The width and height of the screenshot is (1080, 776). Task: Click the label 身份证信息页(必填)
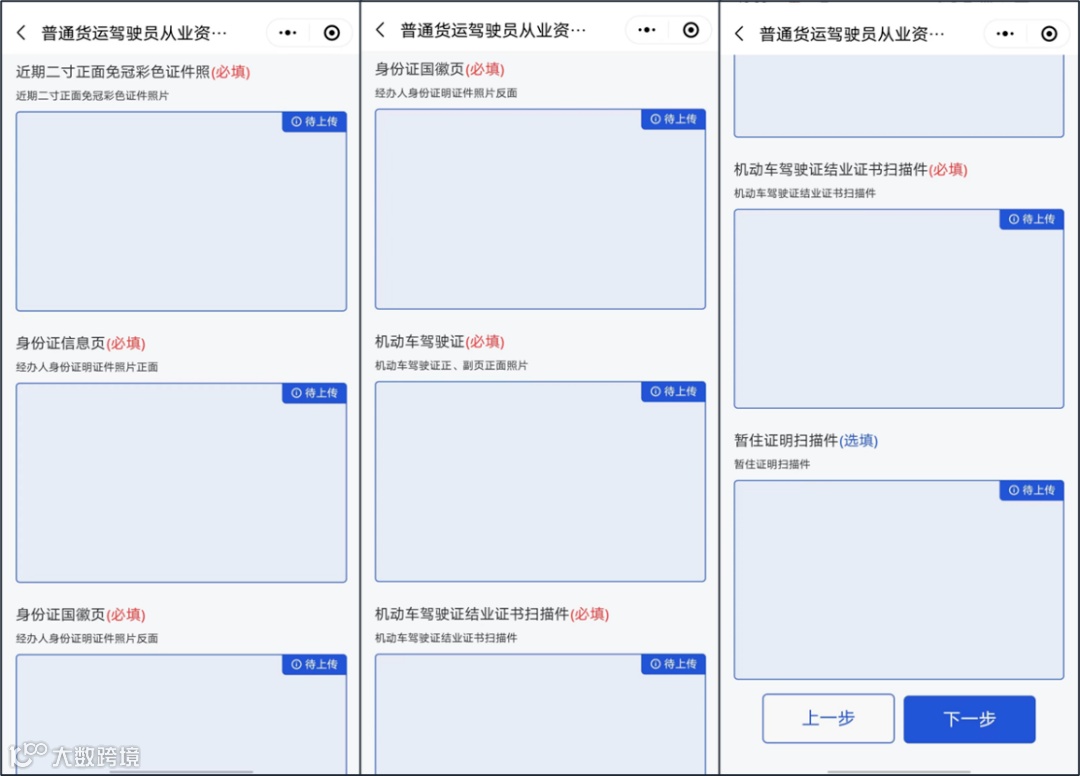81,343
